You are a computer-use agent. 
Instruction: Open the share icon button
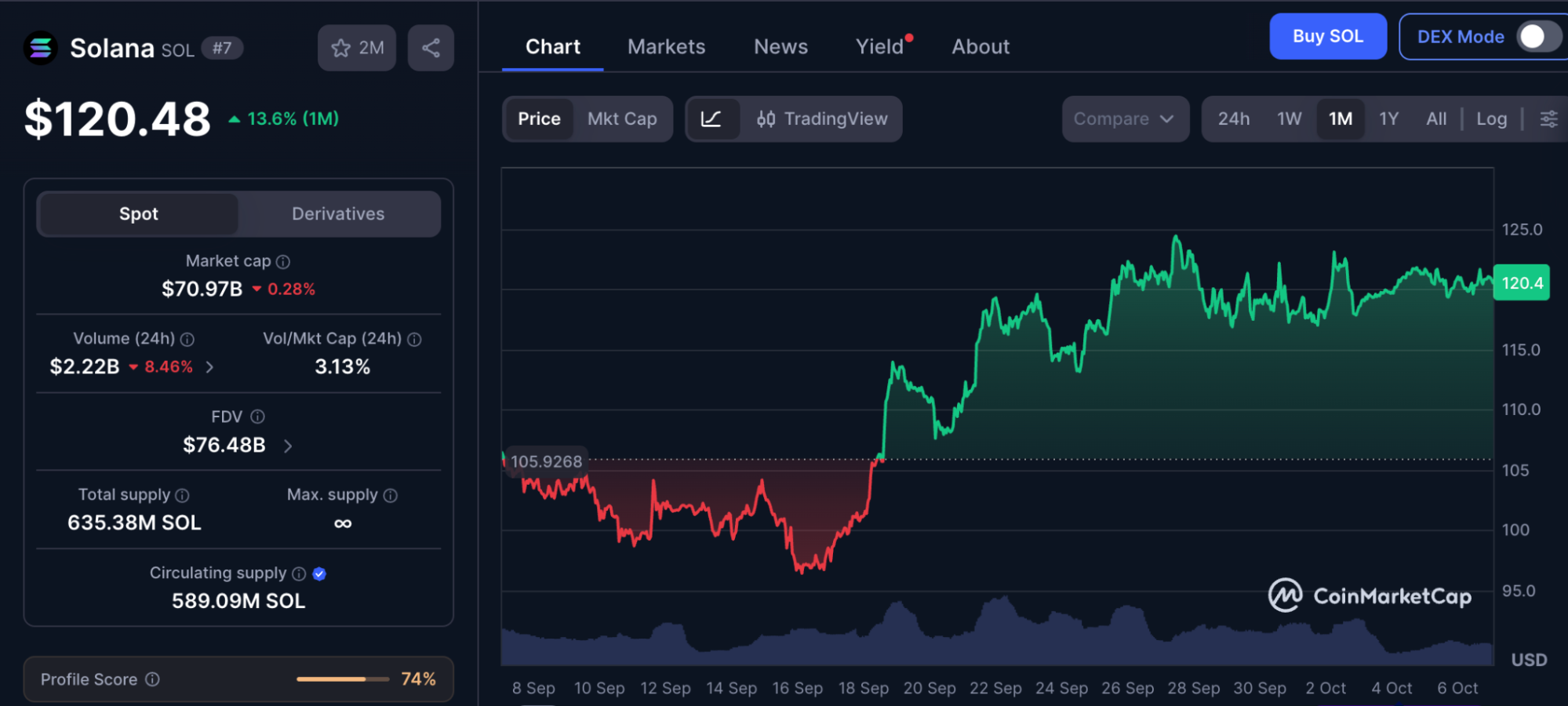click(x=431, y=48)
